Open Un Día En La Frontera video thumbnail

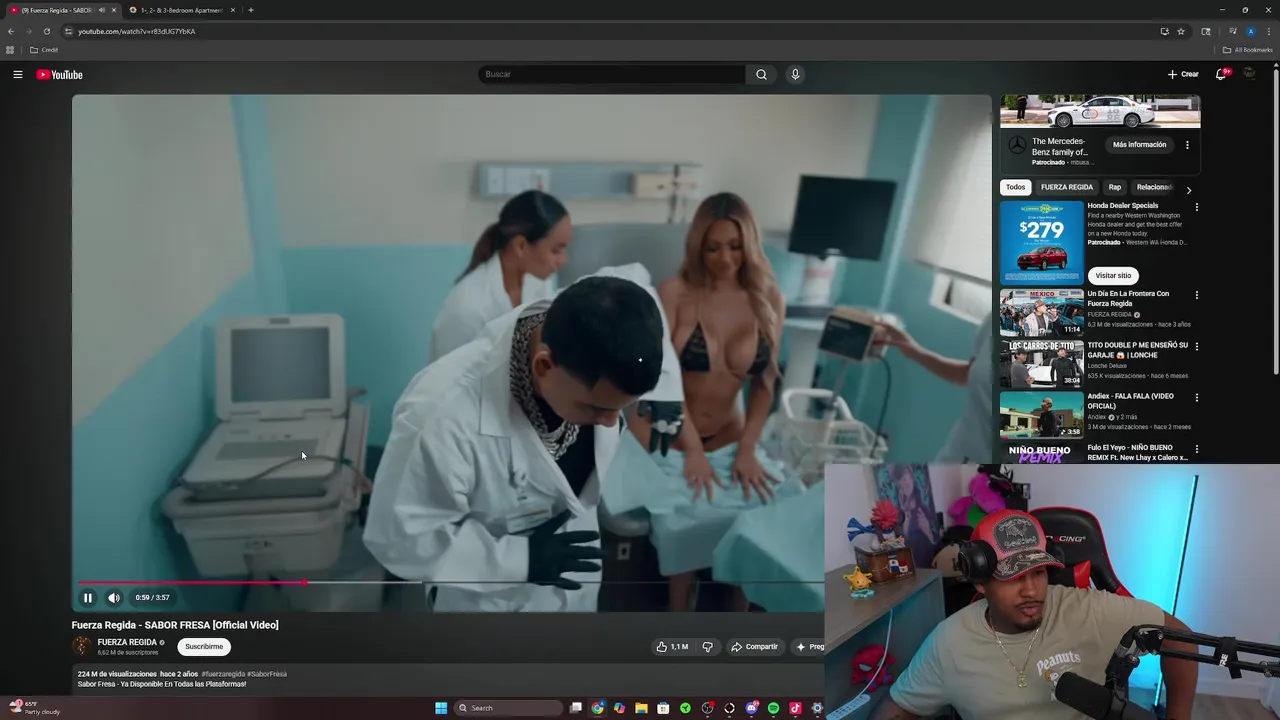pos(1042,312)
